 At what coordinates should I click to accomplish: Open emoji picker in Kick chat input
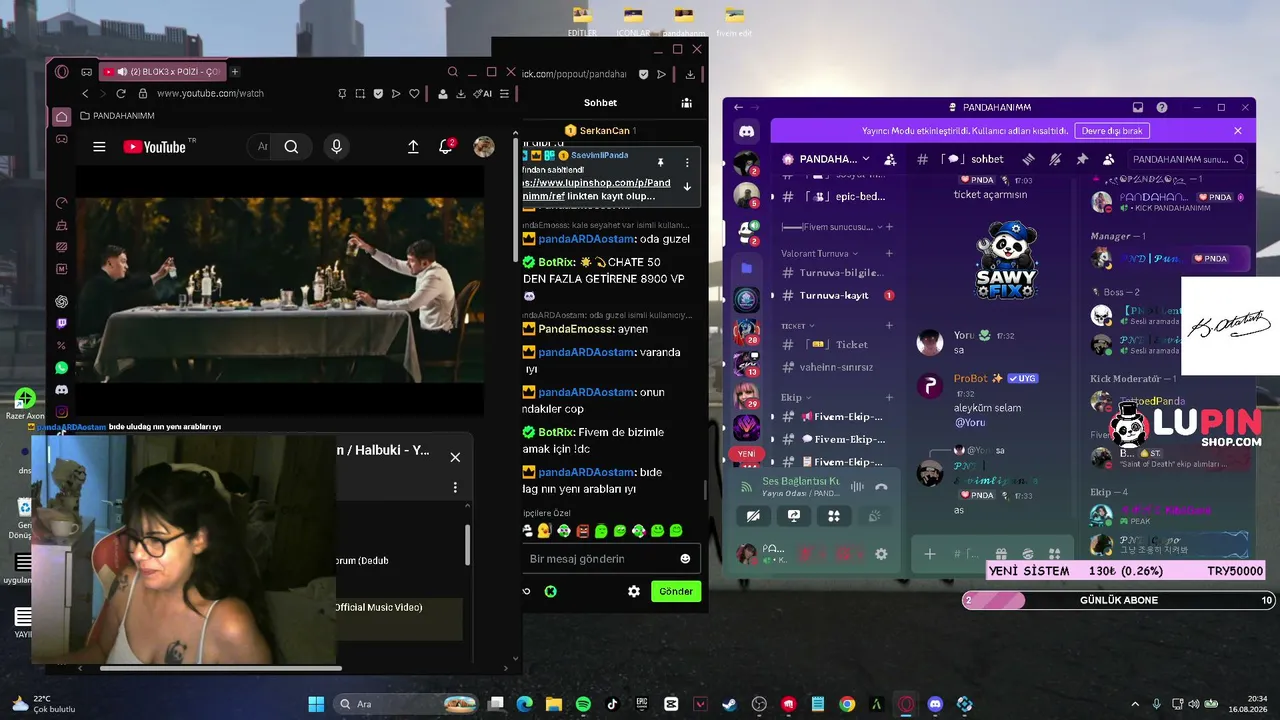pos(685,559)
